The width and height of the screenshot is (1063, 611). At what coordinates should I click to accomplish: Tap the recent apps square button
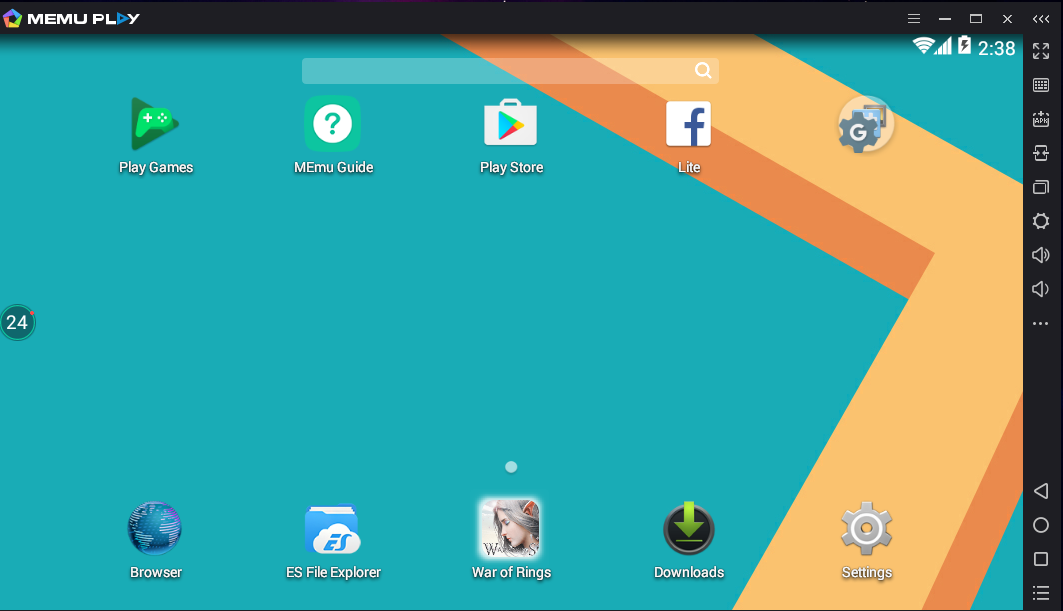pos(1041,559)
